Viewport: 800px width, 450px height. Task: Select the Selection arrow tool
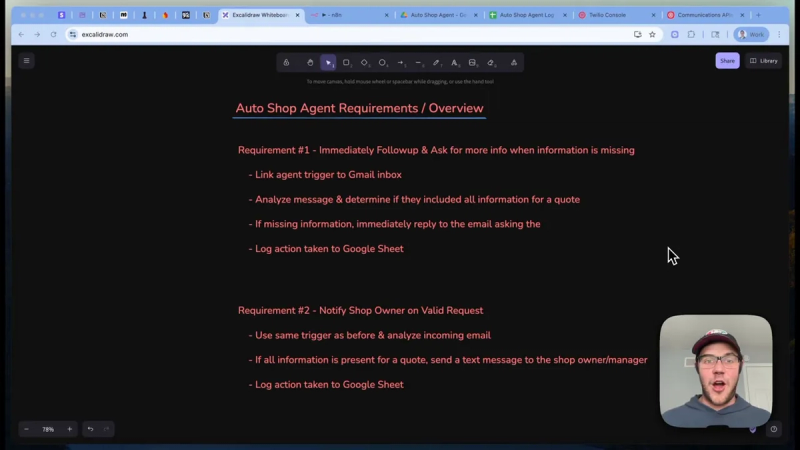point(328,63)
